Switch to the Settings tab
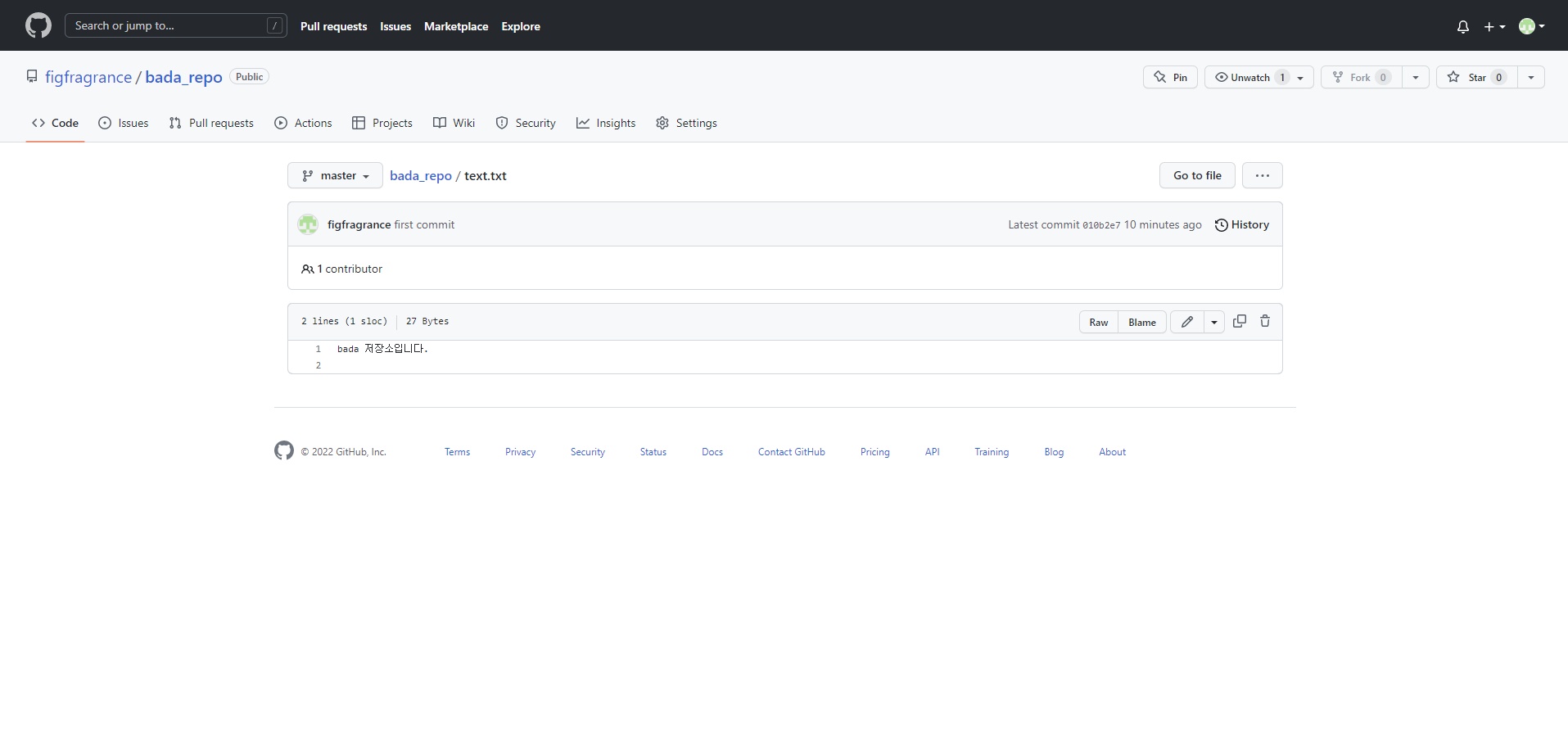This screenshot has height=755, width=1568. click(686, 123)
